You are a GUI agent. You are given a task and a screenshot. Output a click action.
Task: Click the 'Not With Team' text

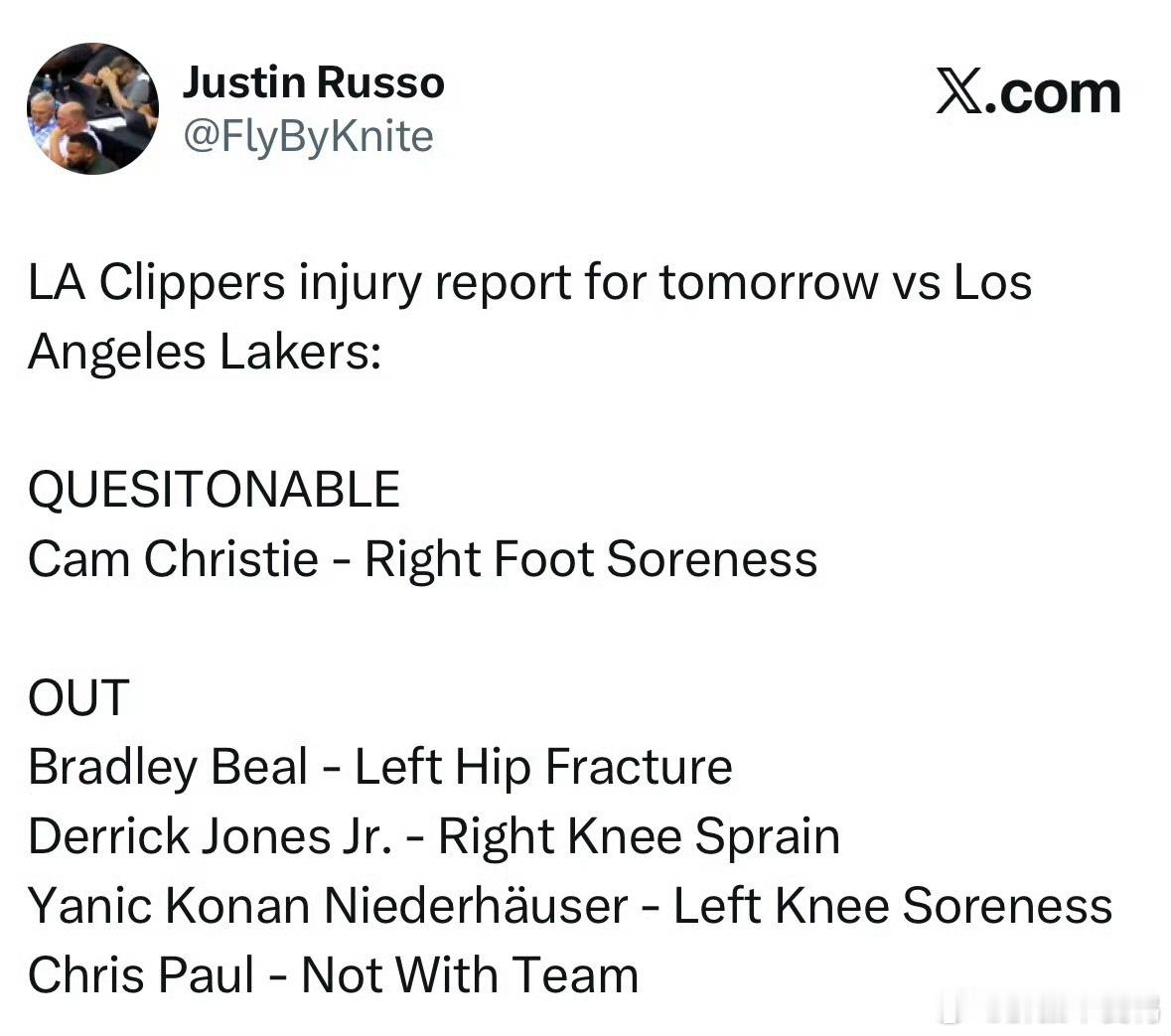pyautogui.click(x=471, y=974)
